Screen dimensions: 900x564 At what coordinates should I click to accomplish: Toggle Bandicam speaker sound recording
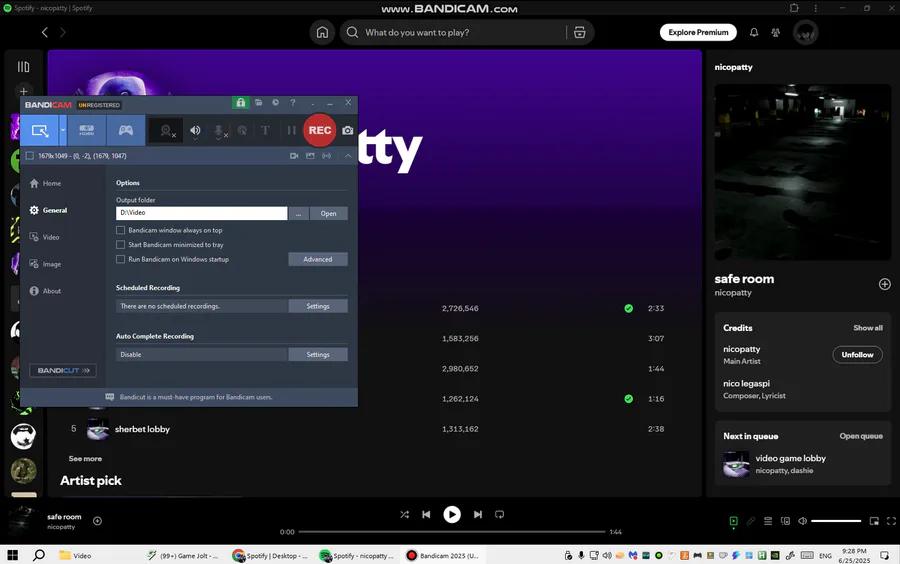click(195, 131)
